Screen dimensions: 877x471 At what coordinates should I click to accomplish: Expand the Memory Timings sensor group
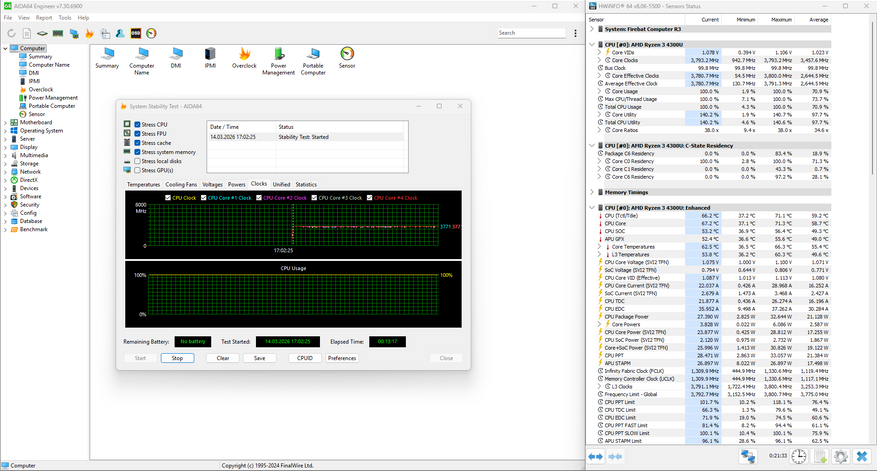(591, 191)
